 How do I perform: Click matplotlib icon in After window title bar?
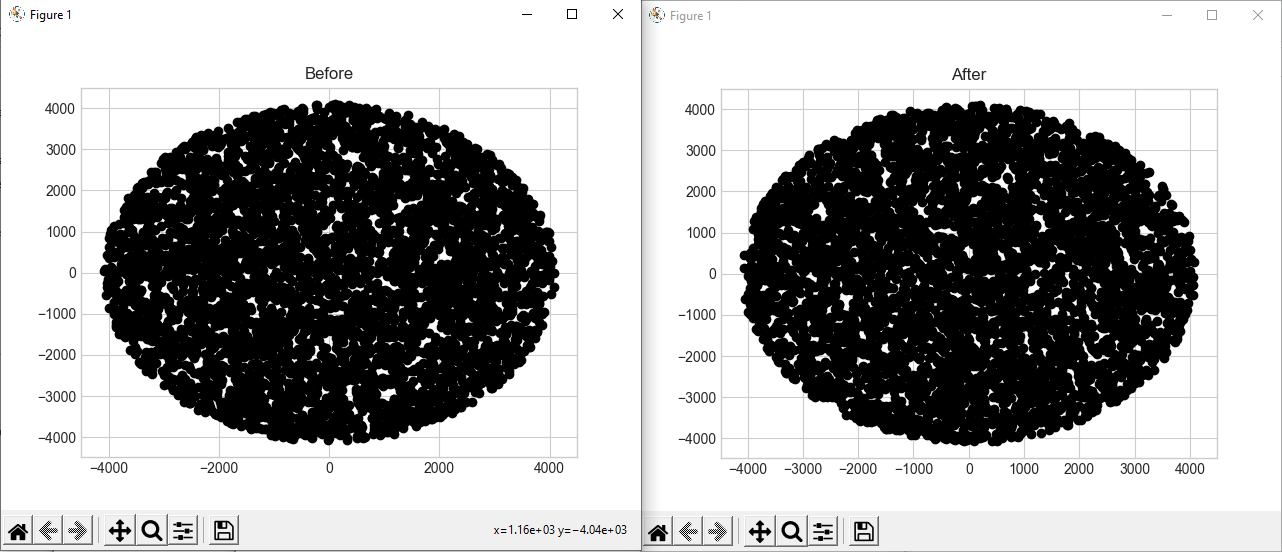pos(657,15)
